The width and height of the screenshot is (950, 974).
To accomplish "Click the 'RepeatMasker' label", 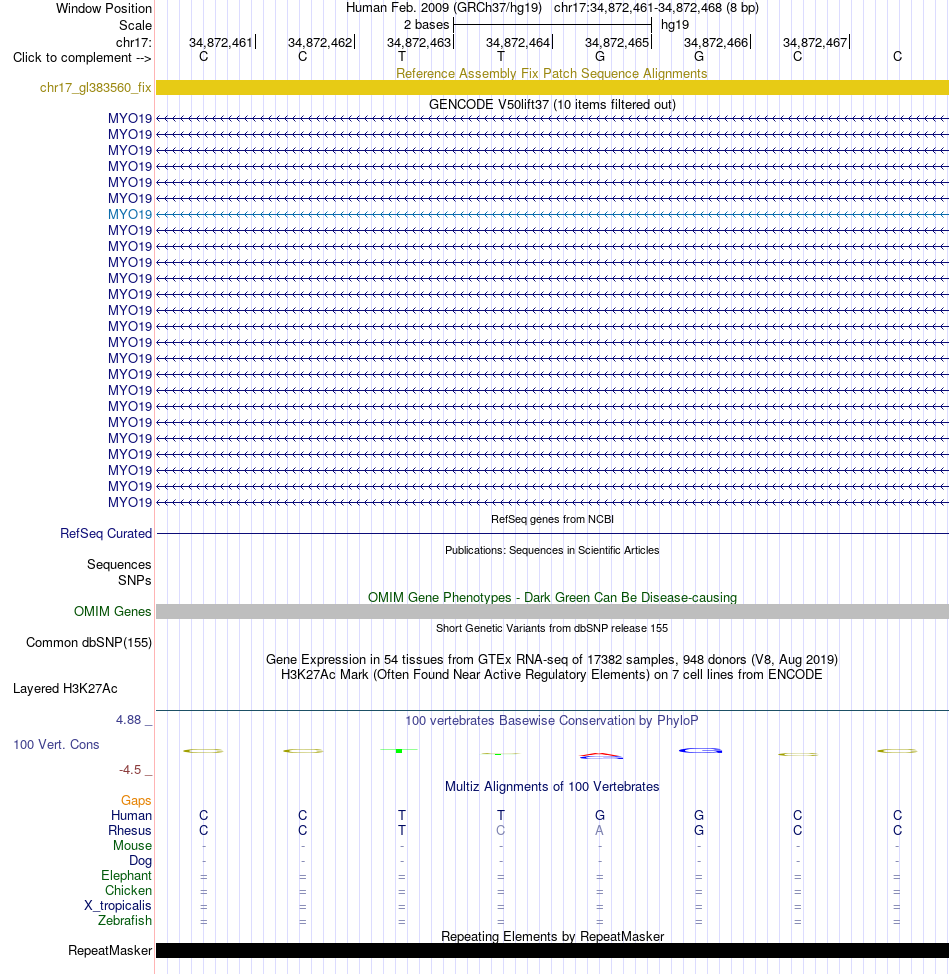I will (110, 950).
